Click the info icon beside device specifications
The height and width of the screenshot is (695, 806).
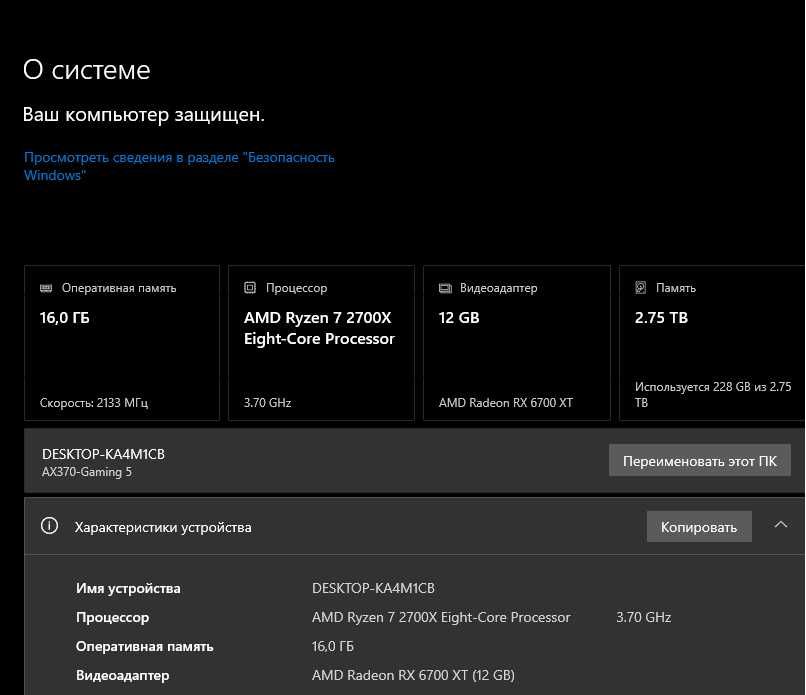tap(49, 526)
